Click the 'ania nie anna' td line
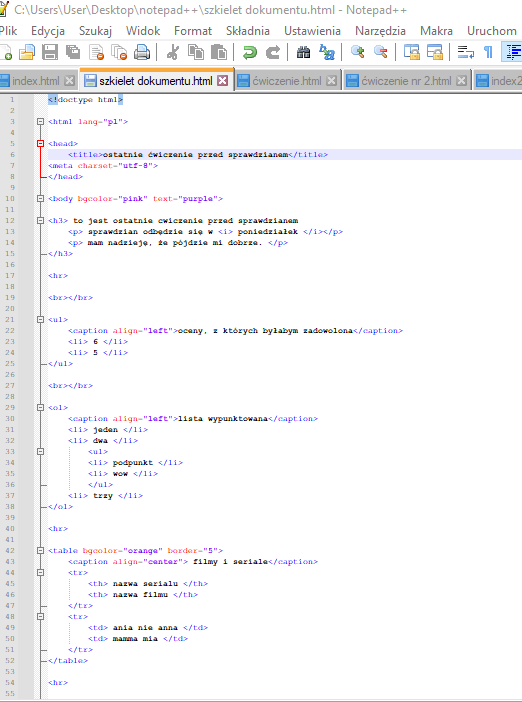This screenshot has height=702, width=522. [148, 628]
